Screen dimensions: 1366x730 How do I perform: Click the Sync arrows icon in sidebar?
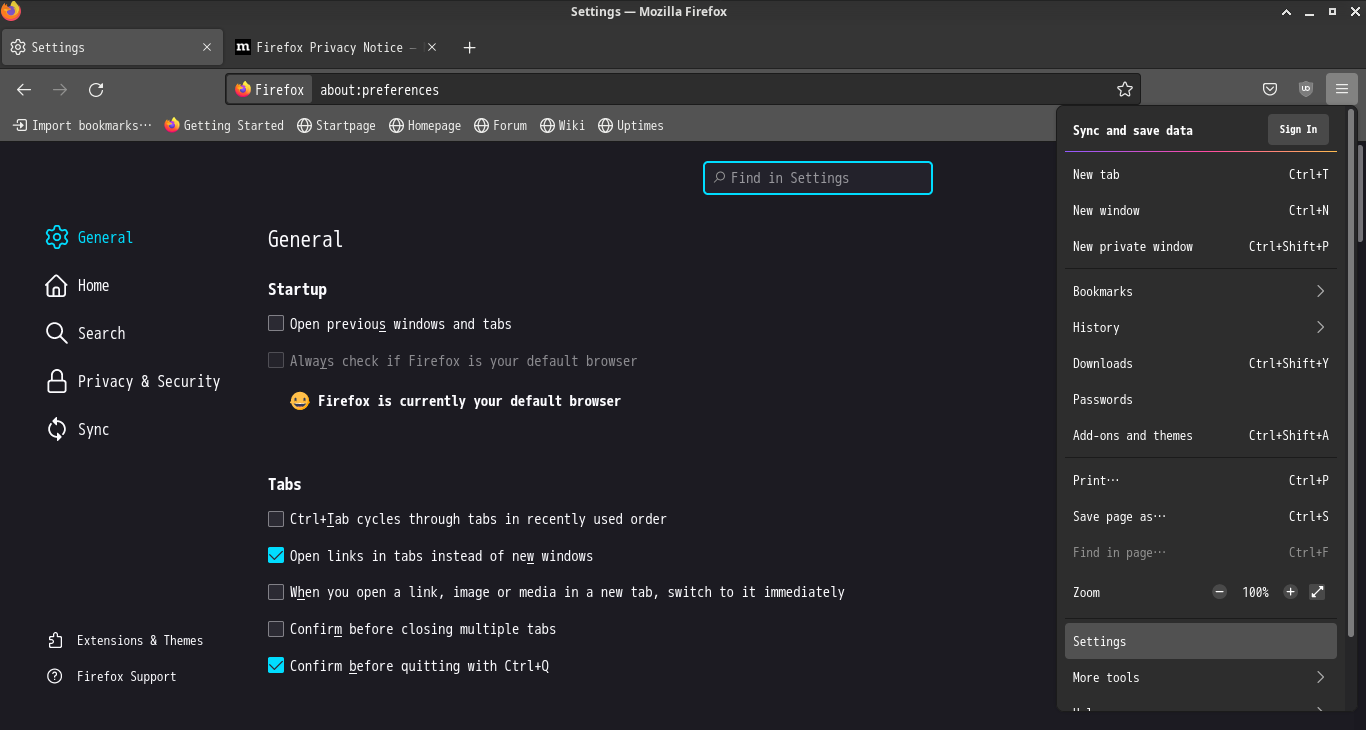tap(57, 429)
